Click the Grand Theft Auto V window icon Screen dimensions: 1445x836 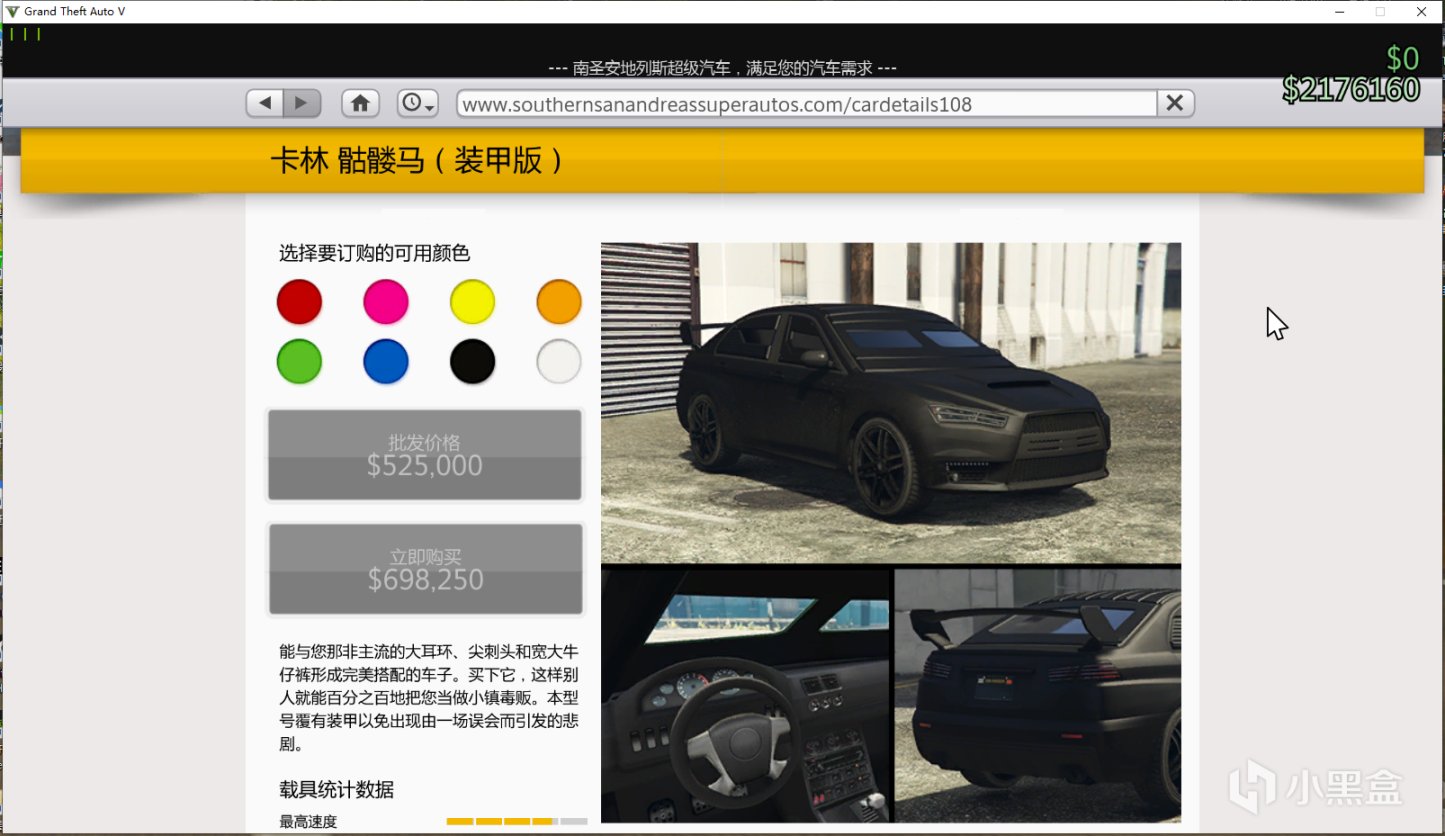(13, 12)
